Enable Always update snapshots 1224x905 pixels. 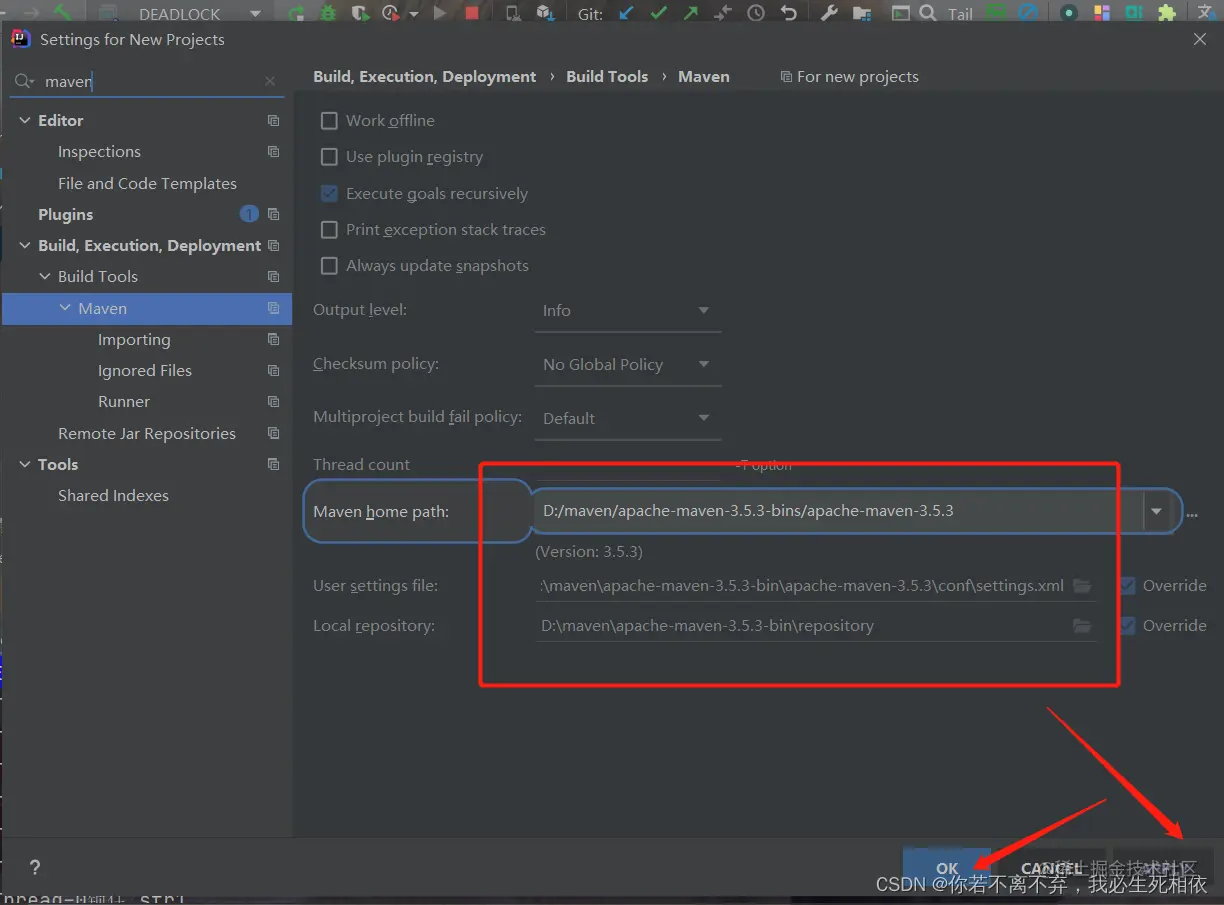329,266
